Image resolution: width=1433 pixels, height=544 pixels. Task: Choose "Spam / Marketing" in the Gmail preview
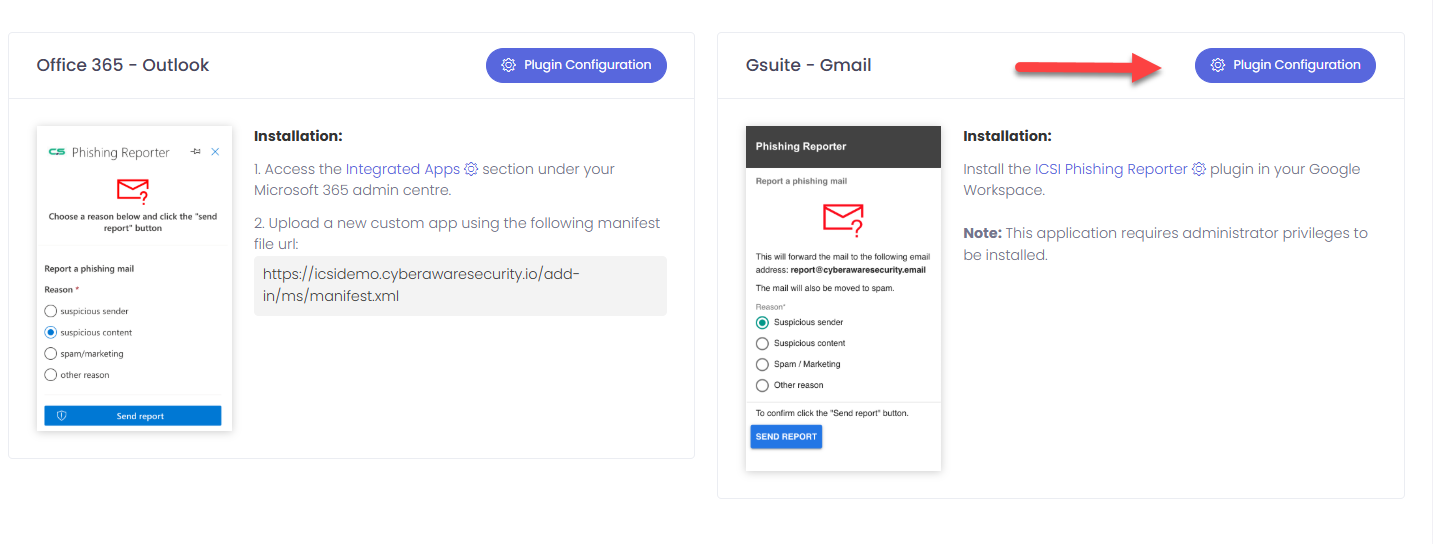pyautogui.click(x=762, y=364)
